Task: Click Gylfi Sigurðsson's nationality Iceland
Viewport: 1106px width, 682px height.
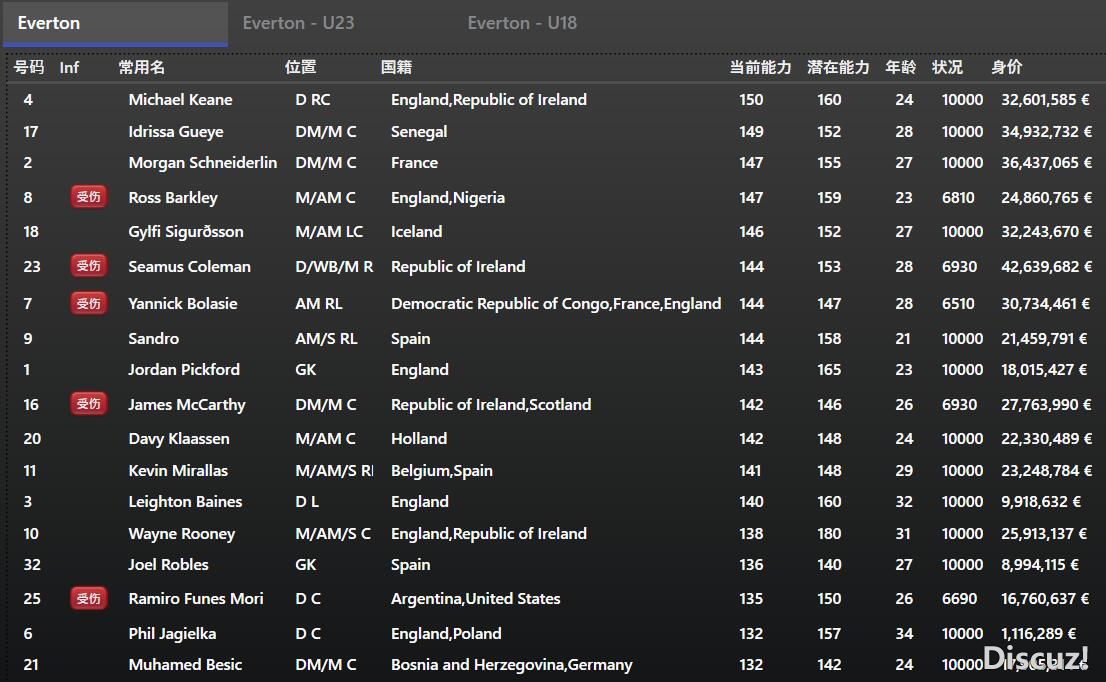Action: tap(416, 232)
